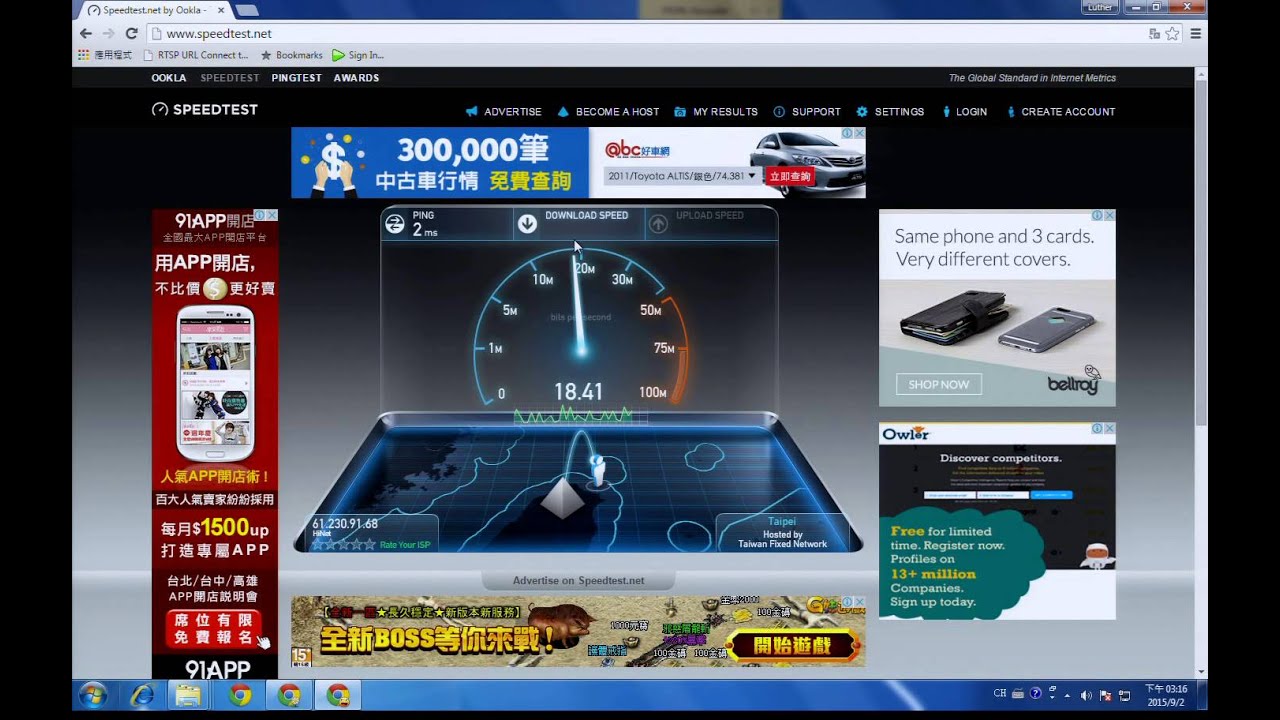Close the Owler ad
Screen dimensions: 1280x720
[1109, 428]
